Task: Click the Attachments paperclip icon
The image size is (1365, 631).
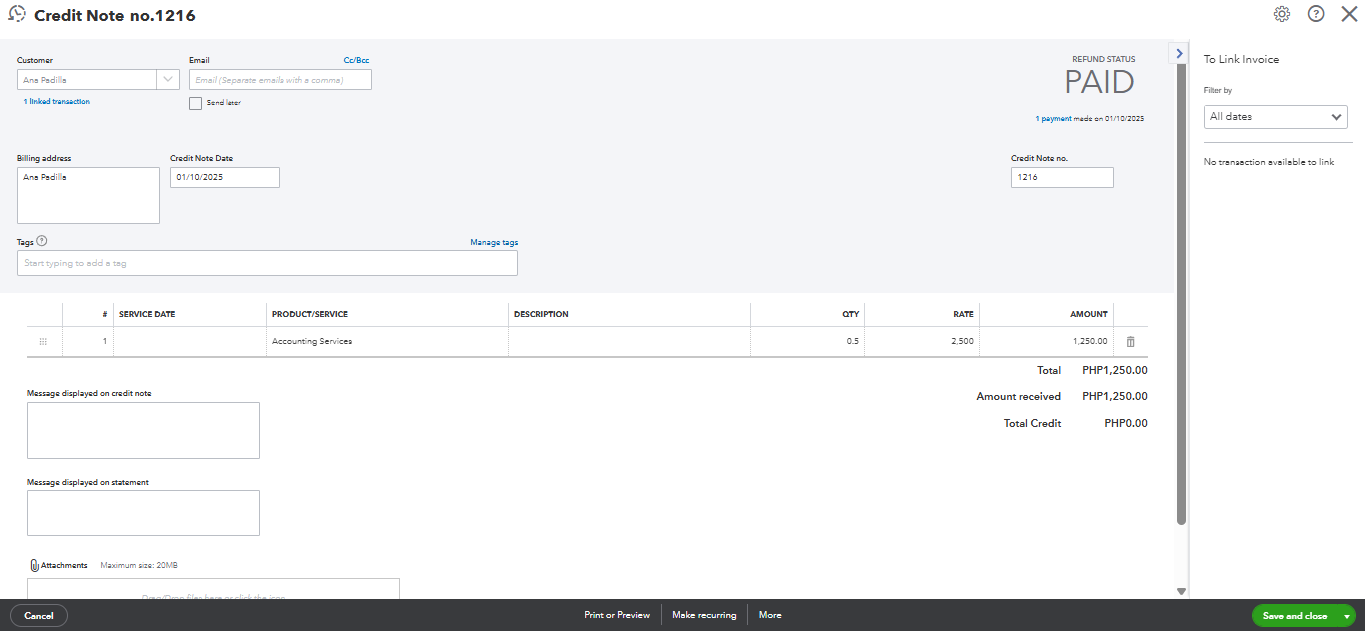Action: coord(34,565)
